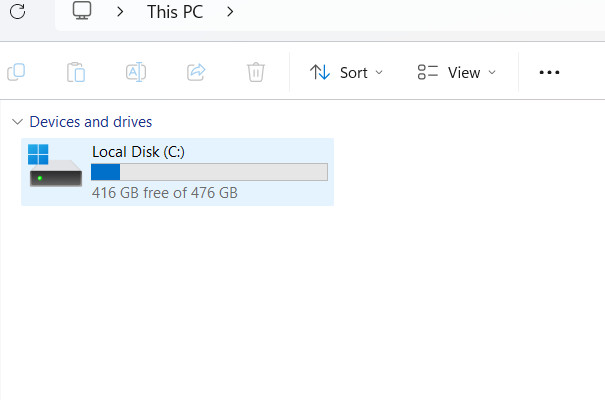Collapse the Devices and drives group
Viewport: 605px width, 400px height.
(x=17, y=122)
